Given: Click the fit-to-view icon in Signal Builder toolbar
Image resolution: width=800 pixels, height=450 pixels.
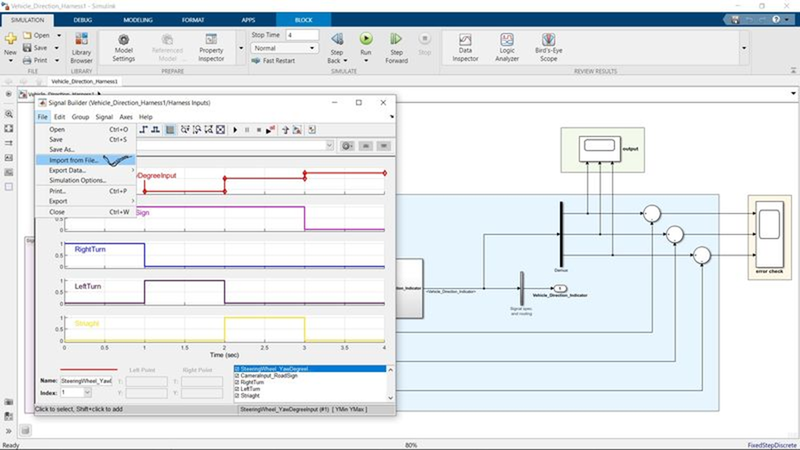Looking at the screenshot, I should point(220,130).
